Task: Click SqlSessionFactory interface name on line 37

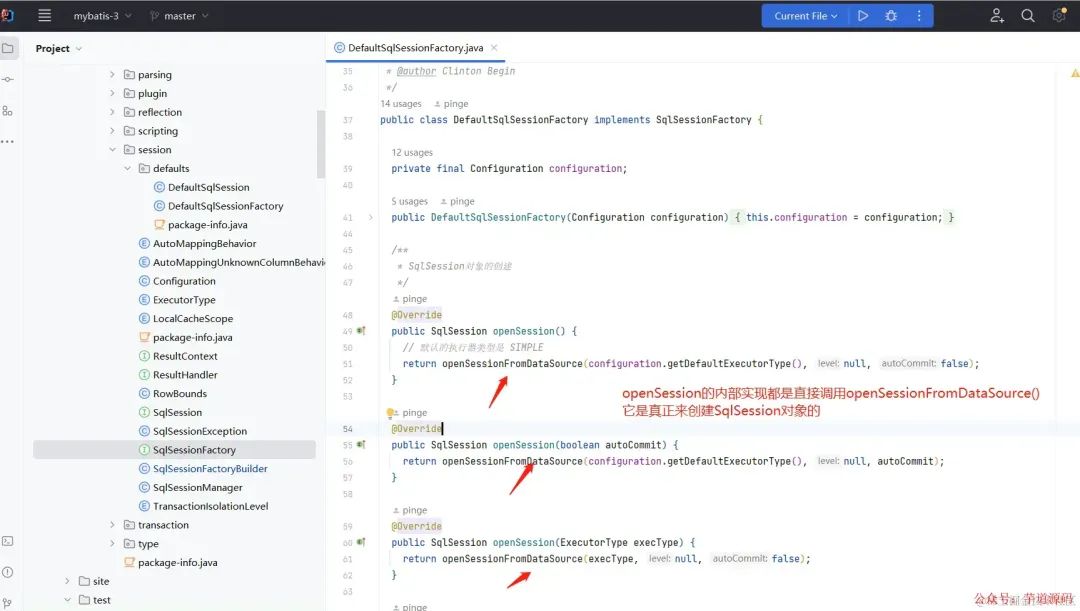Action: pos(703,120)
